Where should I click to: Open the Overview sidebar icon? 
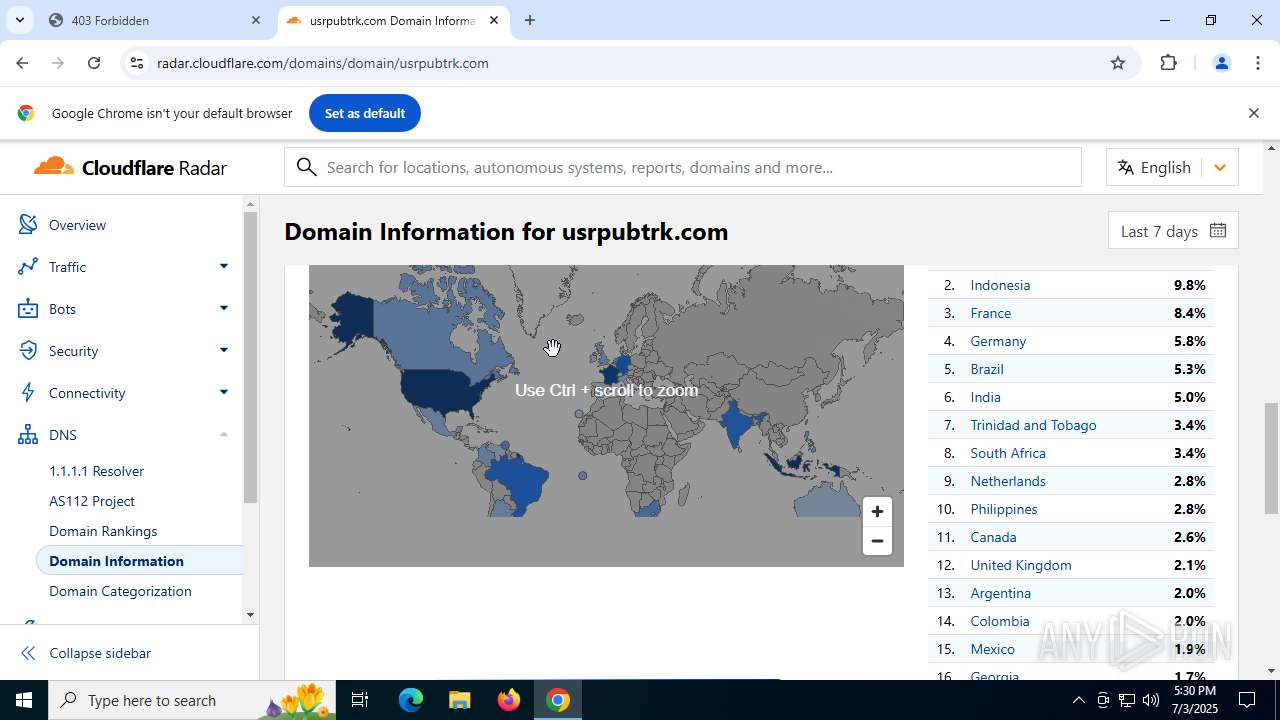(x=28, y=225)
